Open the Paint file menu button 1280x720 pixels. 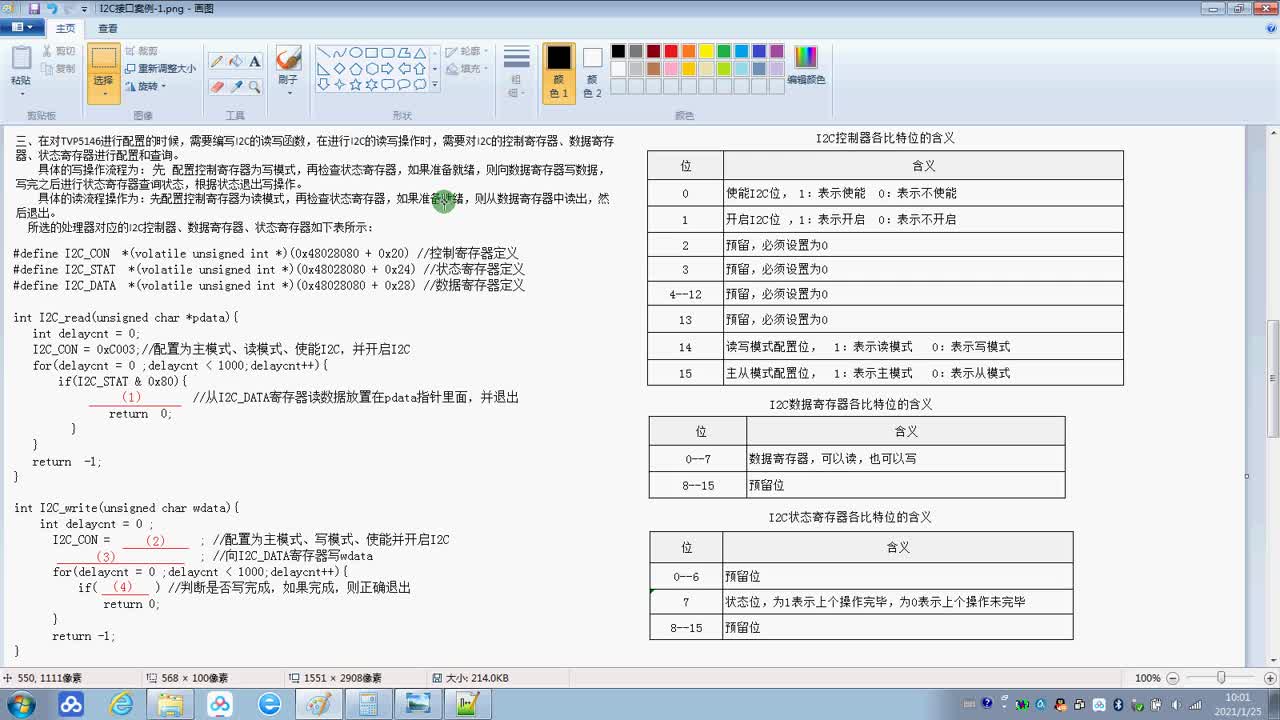coord(21,28)
